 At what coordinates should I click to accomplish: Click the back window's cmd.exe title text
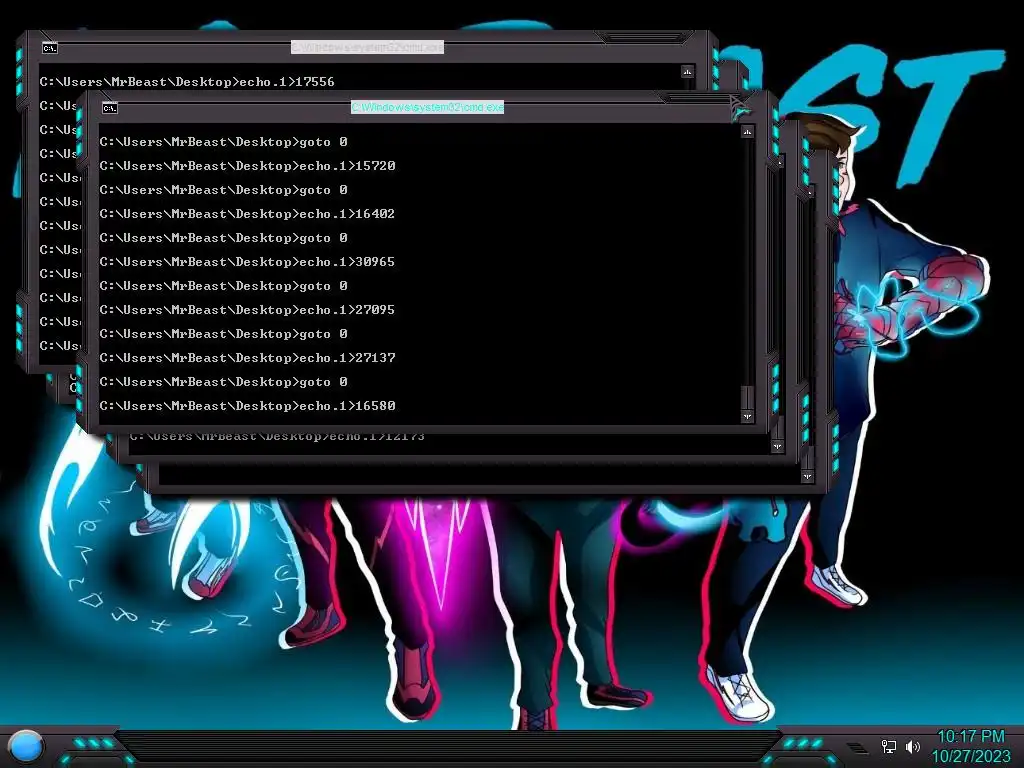click(368, 47)
